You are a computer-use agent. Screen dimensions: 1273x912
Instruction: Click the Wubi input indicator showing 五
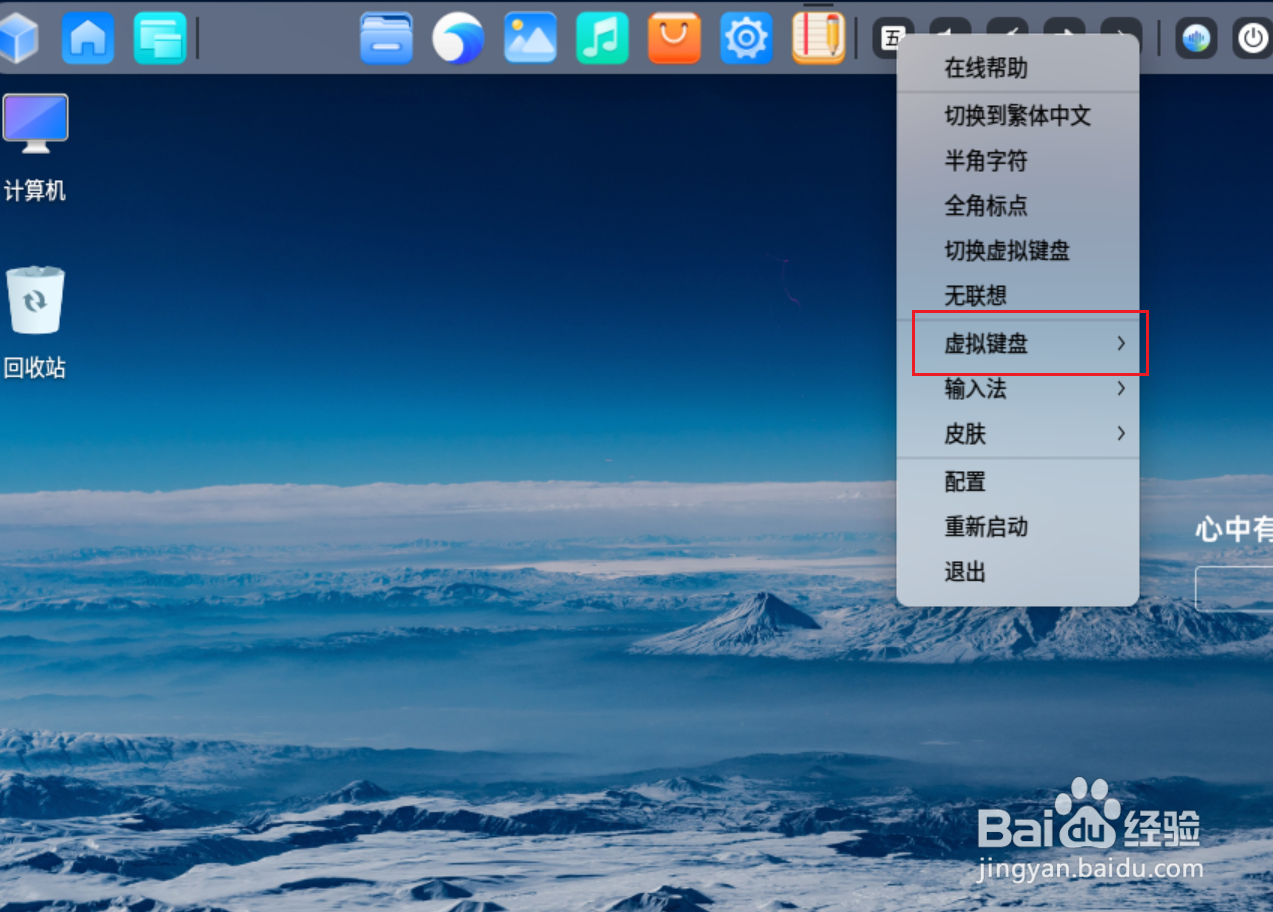coord(893,37)
